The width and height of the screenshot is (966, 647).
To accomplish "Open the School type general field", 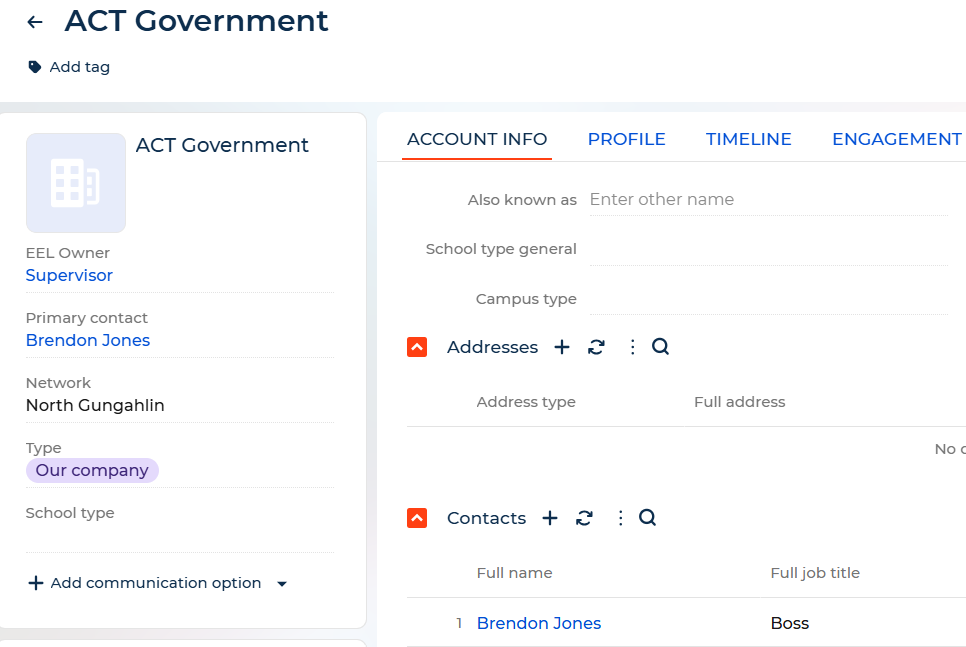I will (x=768, y=250).
